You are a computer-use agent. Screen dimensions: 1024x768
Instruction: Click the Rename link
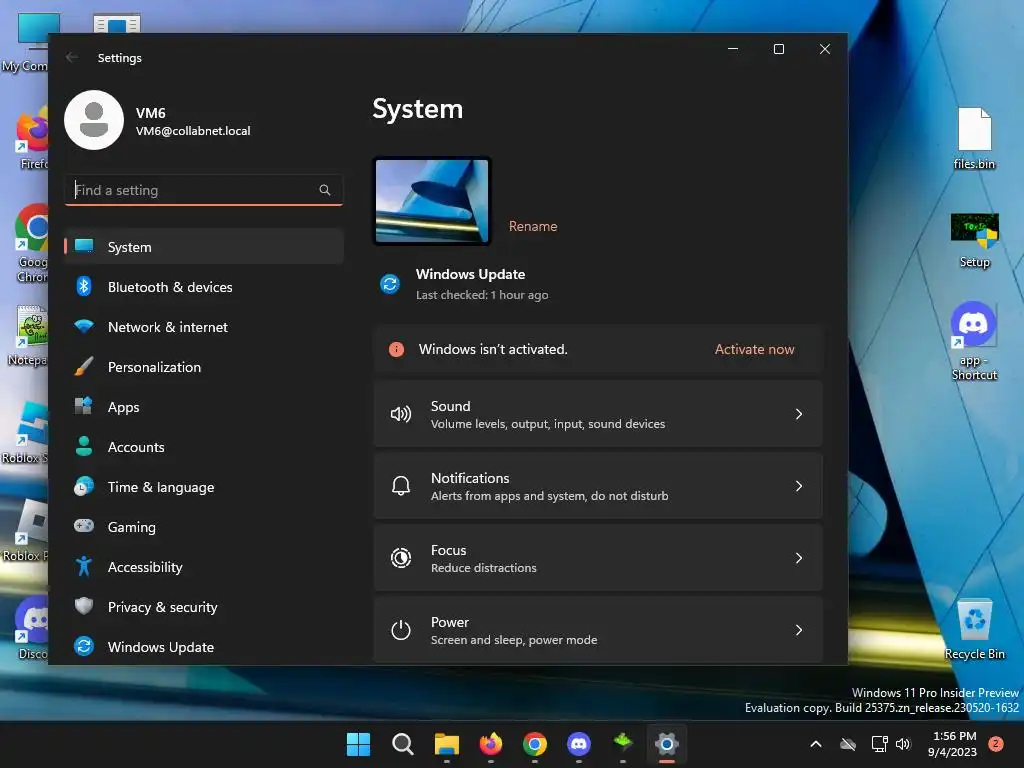[x=533, y=226]
